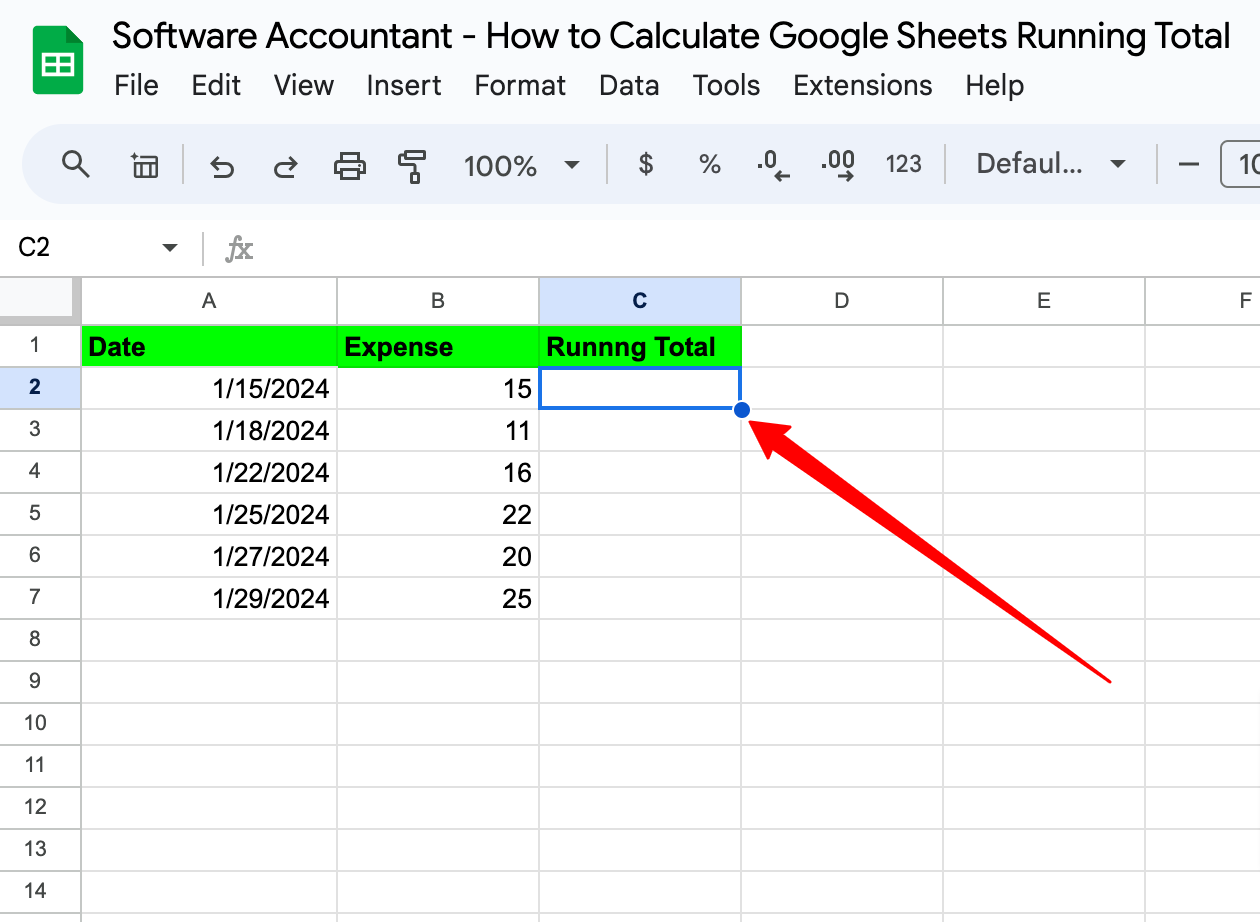Click the table view icon in toolbar
Image resolution: width=1260 pixels, height=922 pixels.
[145, 165]
